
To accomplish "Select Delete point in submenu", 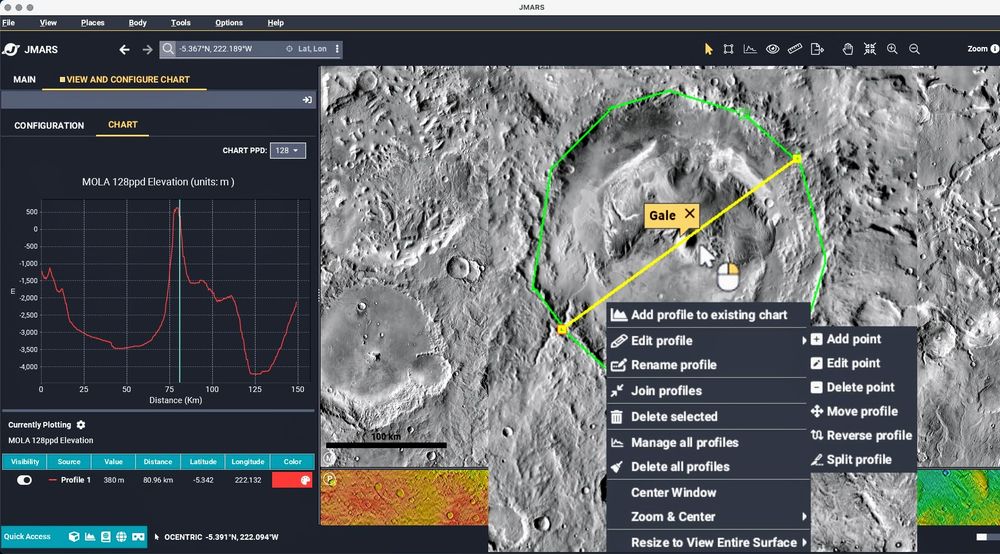I will (x=862, y=388).
